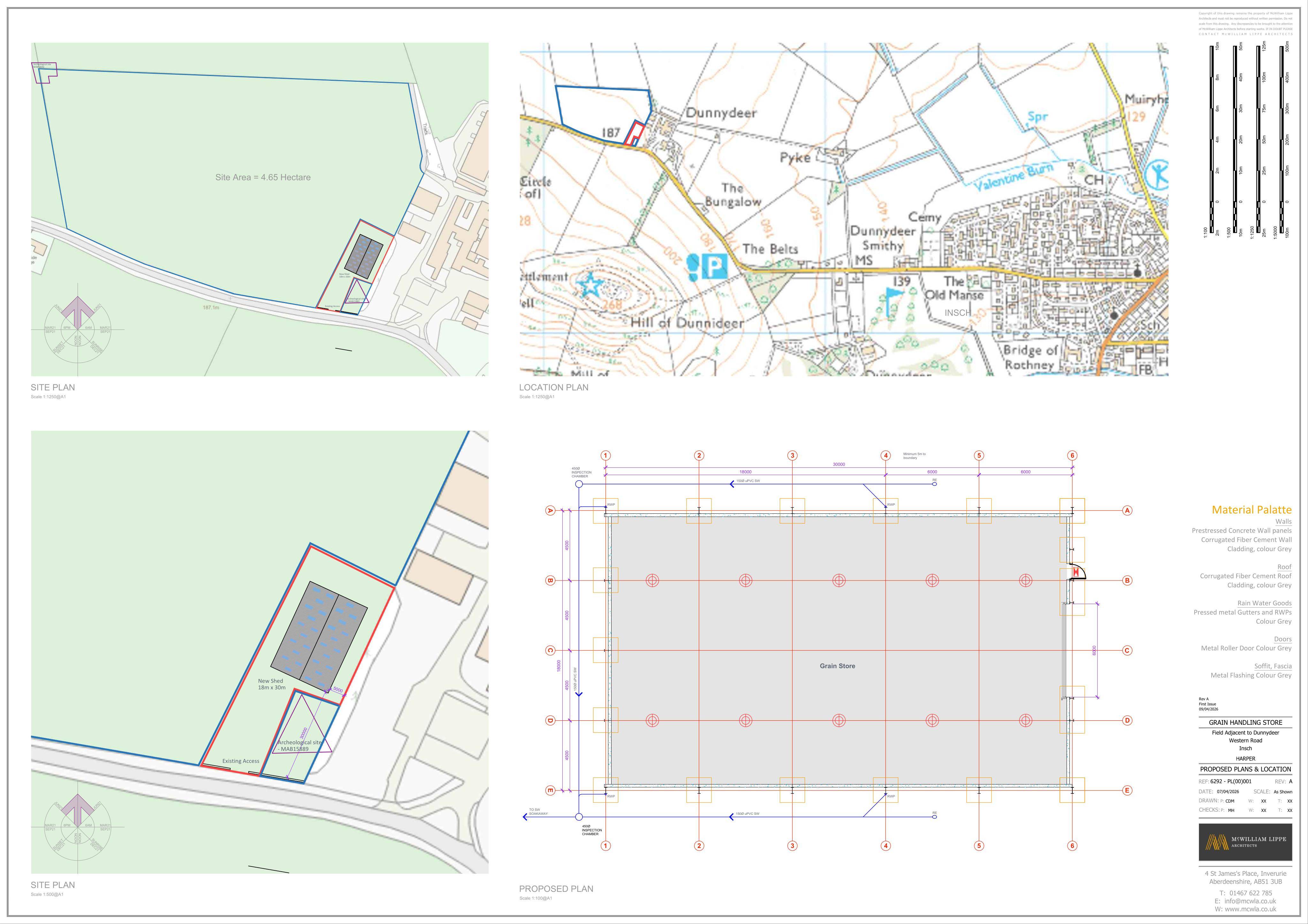Click the date 07/04/2026 in the title block
Viewport: 1308px width, 924px height.
tap(1228, 792)
